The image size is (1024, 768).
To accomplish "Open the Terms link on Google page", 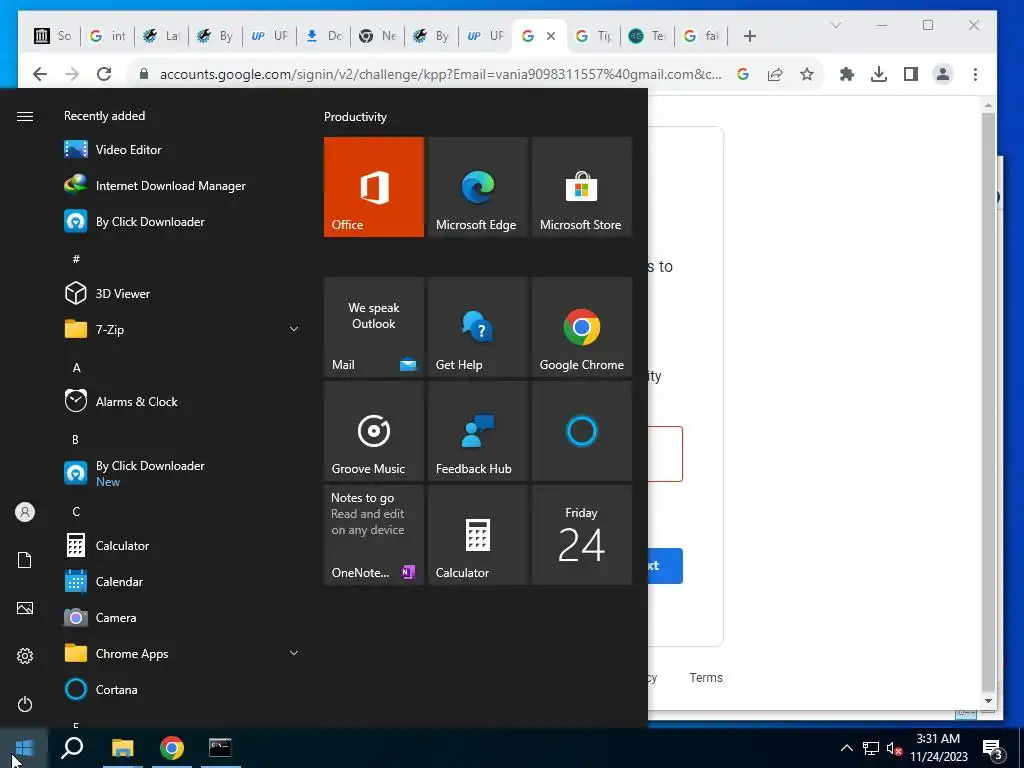I will (706, 678).
